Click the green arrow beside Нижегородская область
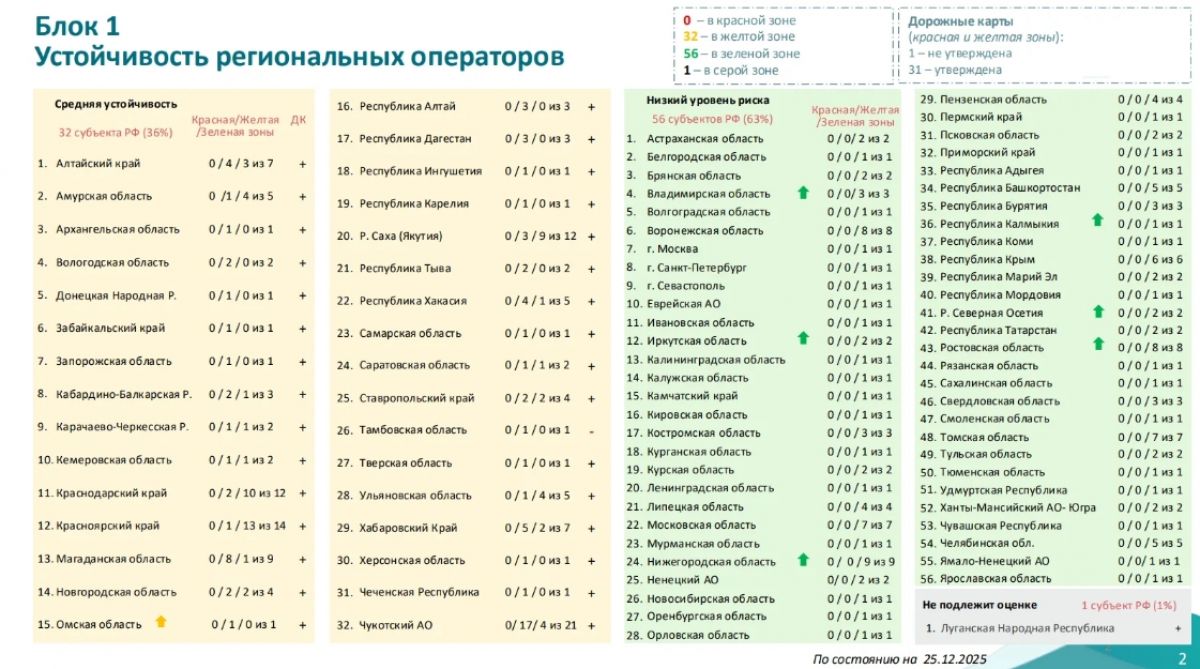The width and height of the screenshot is (1200, 669). [802, 560]
